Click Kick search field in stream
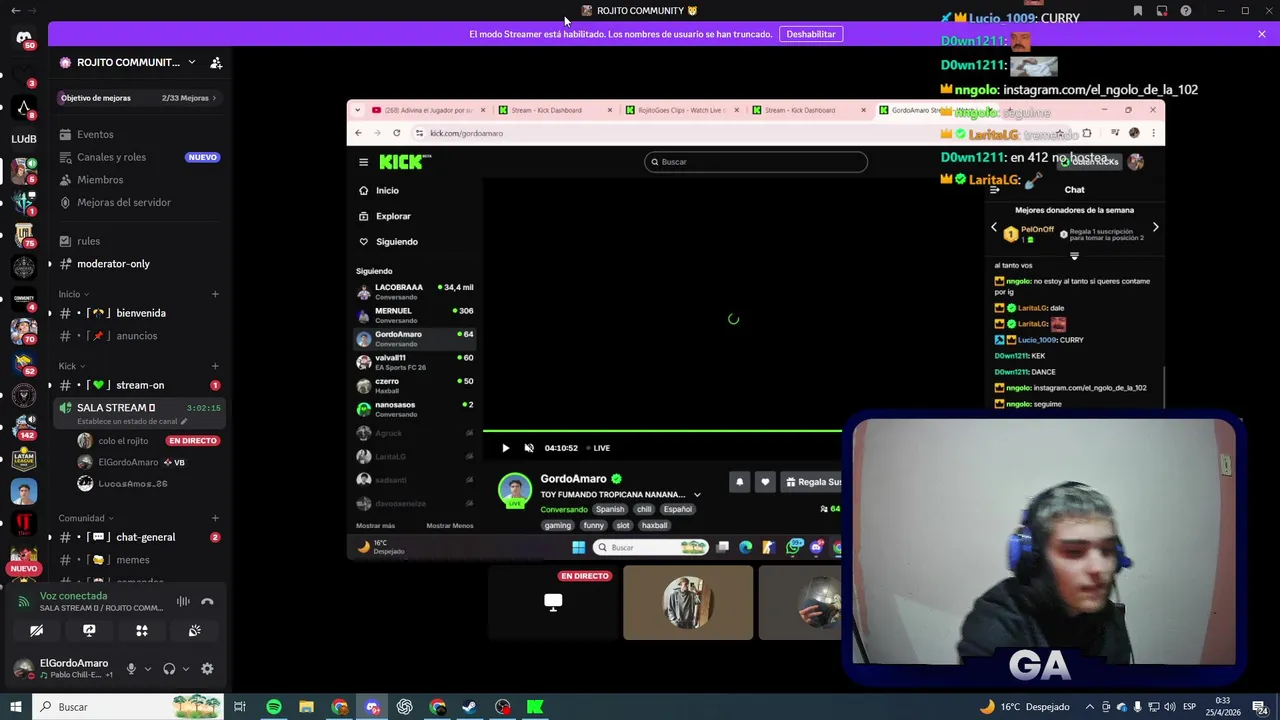 pos(756,162)
